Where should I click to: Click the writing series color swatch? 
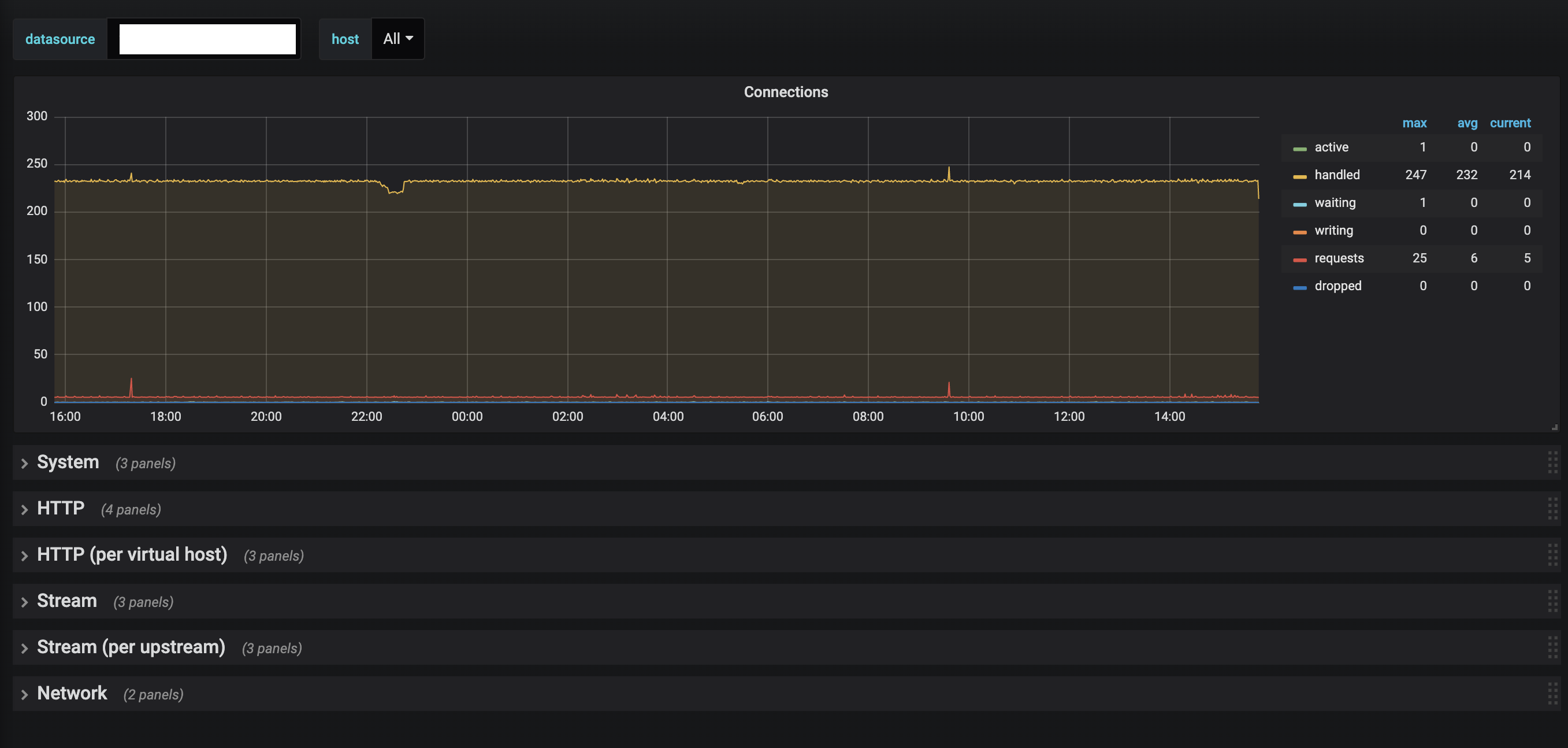tap(1299, 232)
